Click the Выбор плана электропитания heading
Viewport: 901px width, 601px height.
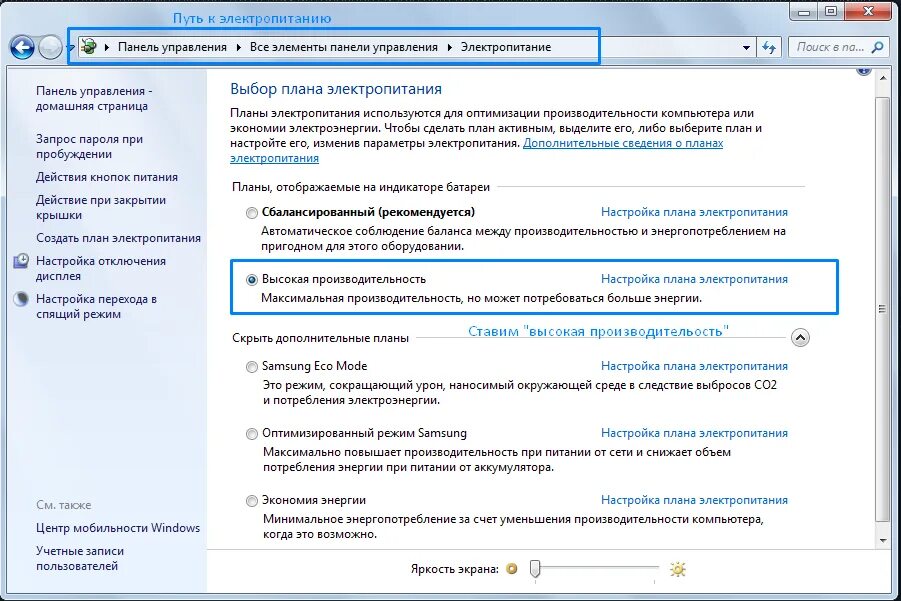(x=336, y=89)
